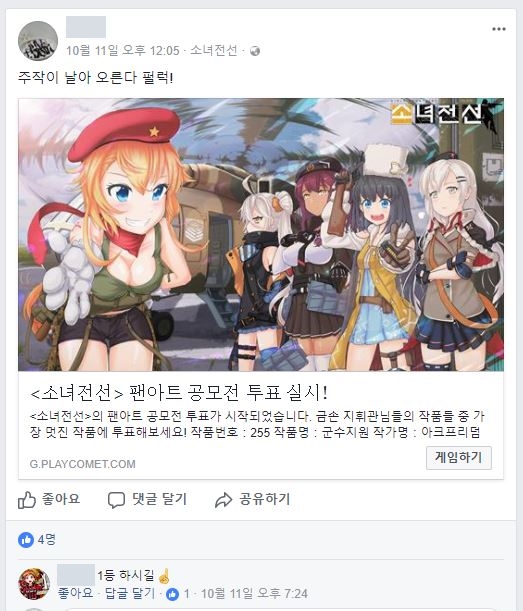This screenshot has height=611, width=523.
Task: Open post timestamp 10월 11일 오후 12:05
Action: (123, 50)
